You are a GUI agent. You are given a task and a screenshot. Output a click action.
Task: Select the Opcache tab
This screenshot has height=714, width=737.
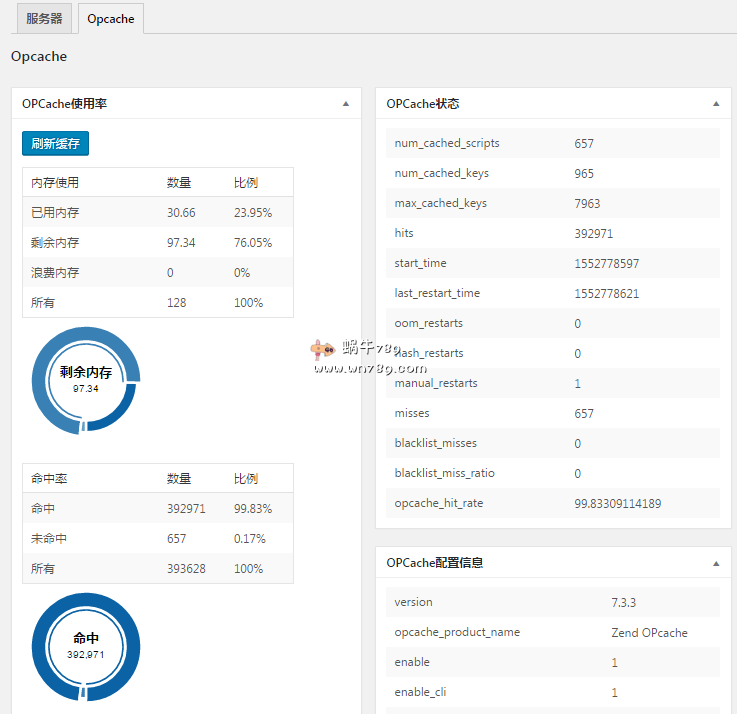(110, 19)
